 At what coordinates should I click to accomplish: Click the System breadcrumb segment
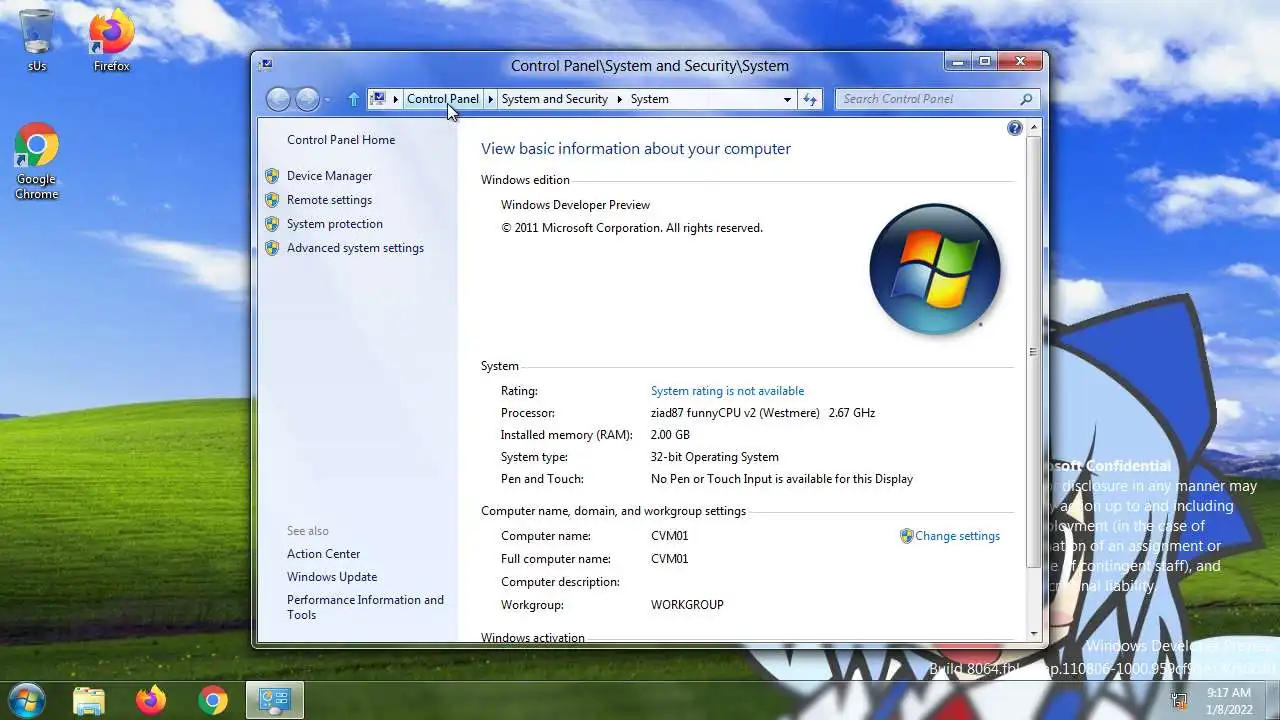pos(649,99)
